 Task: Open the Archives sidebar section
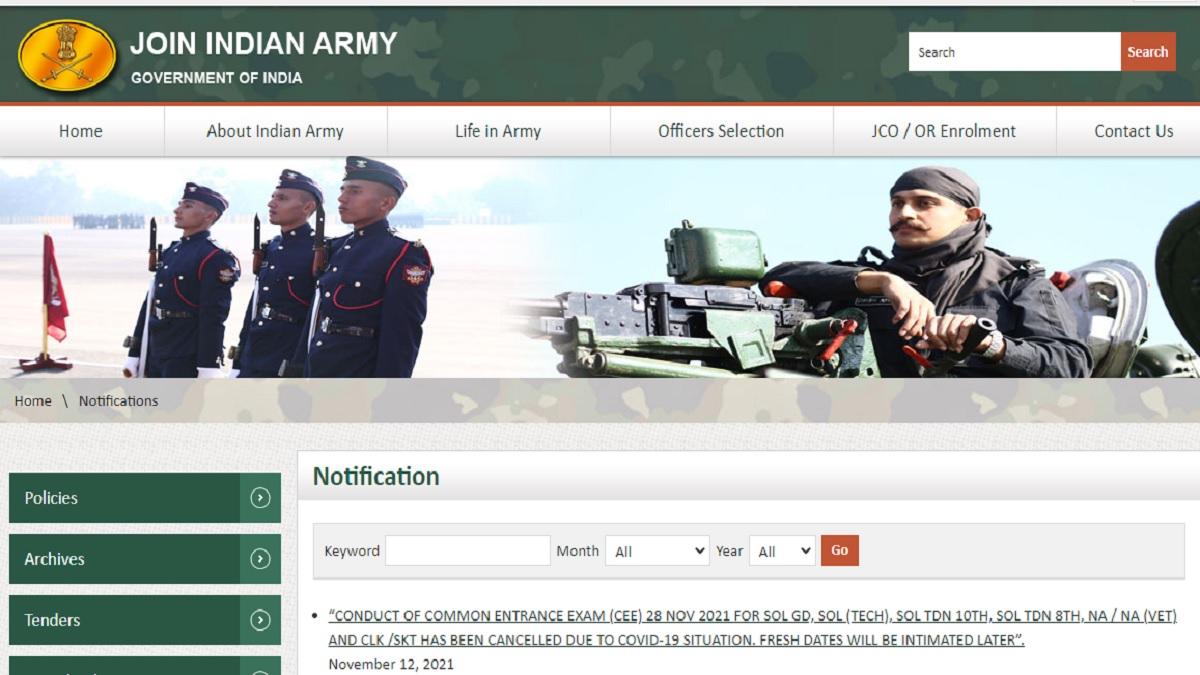point(120,559)
